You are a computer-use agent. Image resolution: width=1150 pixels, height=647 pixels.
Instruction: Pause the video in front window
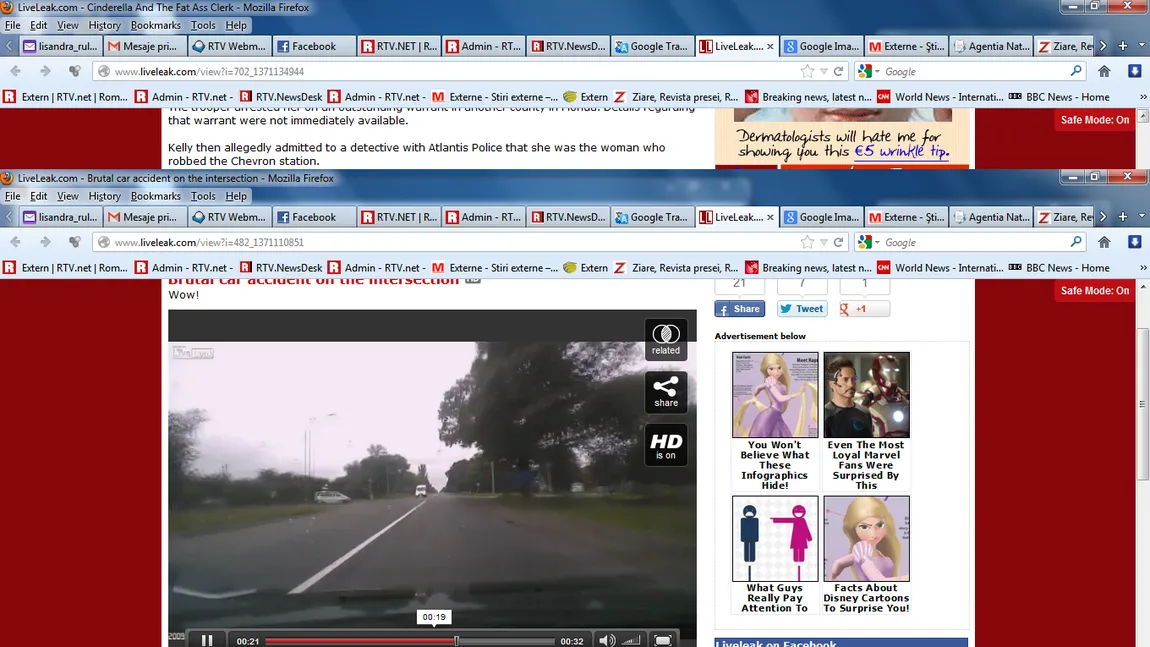point(207,640)
